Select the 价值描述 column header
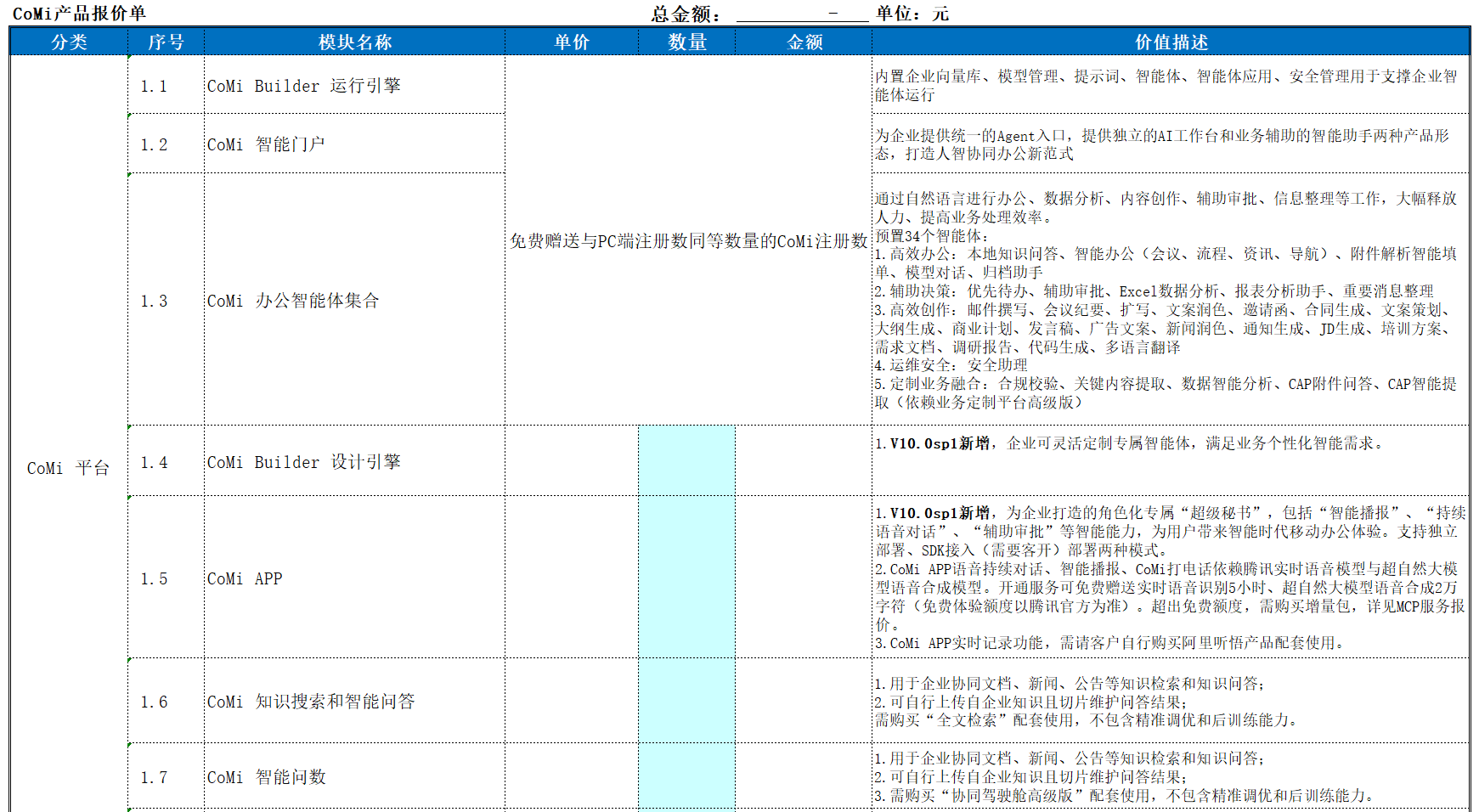 (1171, 42)
